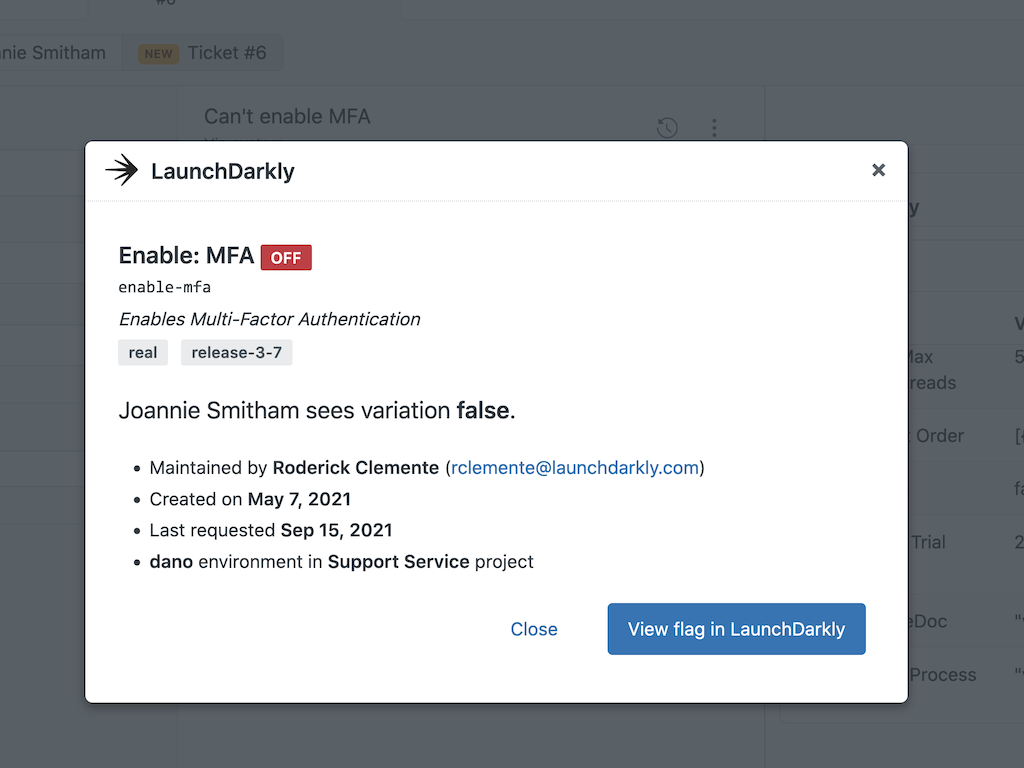This screenshot has height=768, width=1024.
Task: Dismiss the dialog with the X icon
Action: pyautogui.click(x=878, y=170)
